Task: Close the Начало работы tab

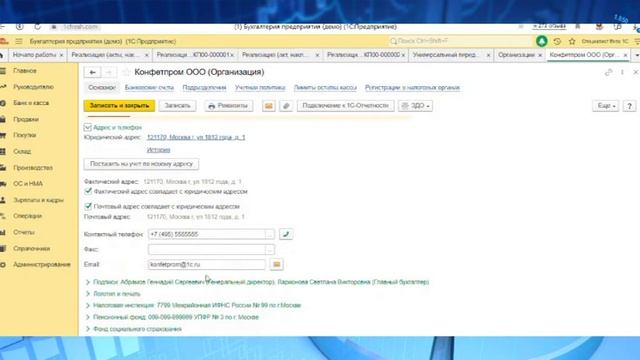Action: 61,55
